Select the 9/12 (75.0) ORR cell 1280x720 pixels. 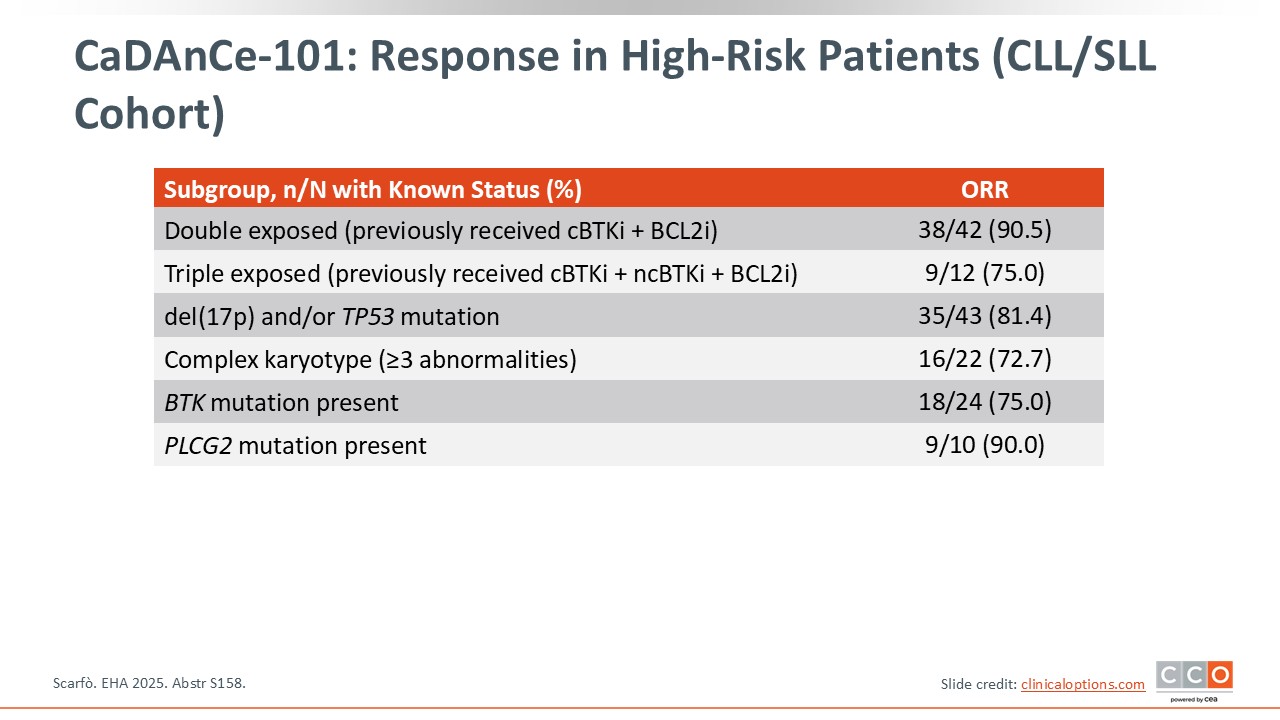[x=984, y=274]
